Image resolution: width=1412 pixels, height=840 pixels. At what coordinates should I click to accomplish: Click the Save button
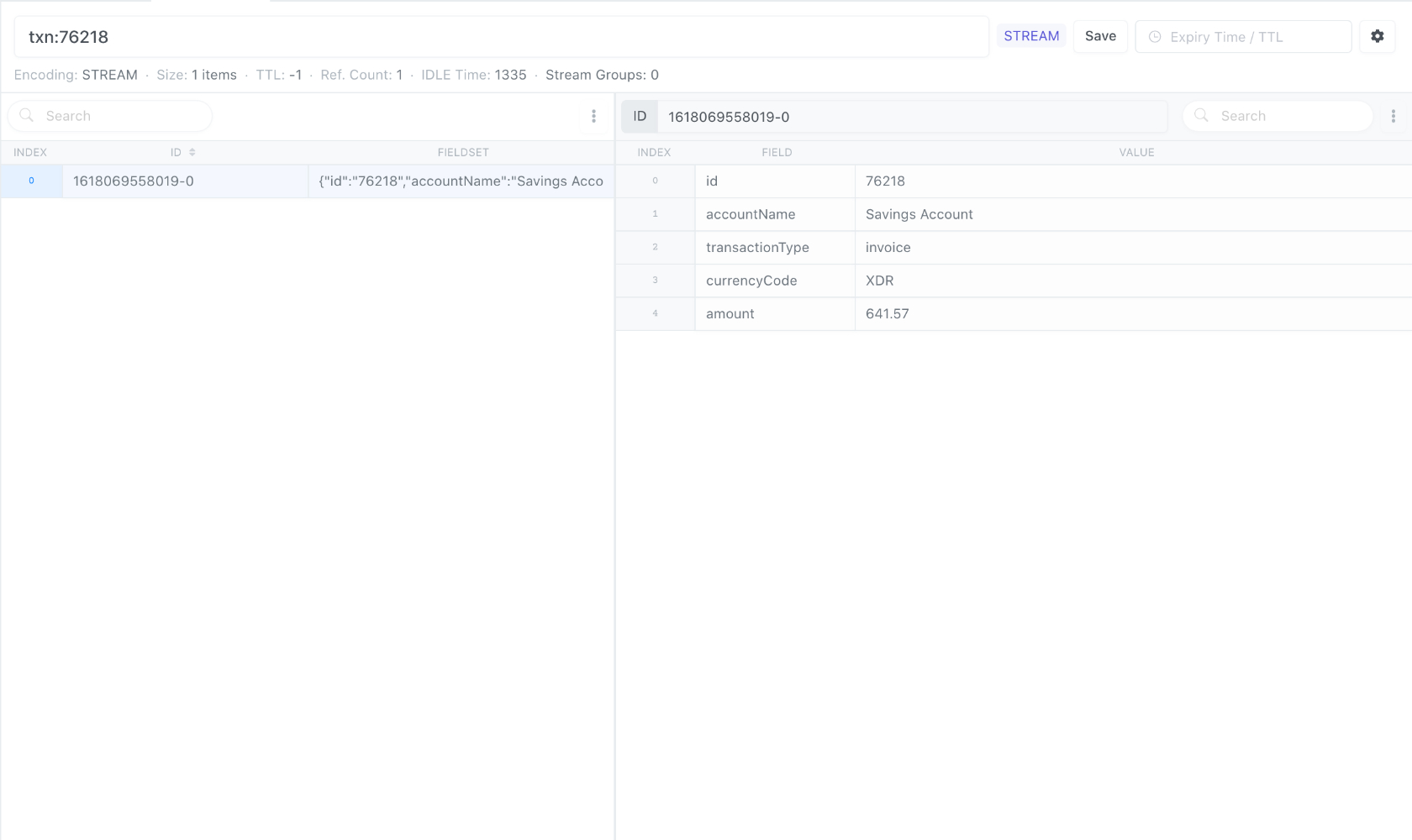tap(1099, 36)
